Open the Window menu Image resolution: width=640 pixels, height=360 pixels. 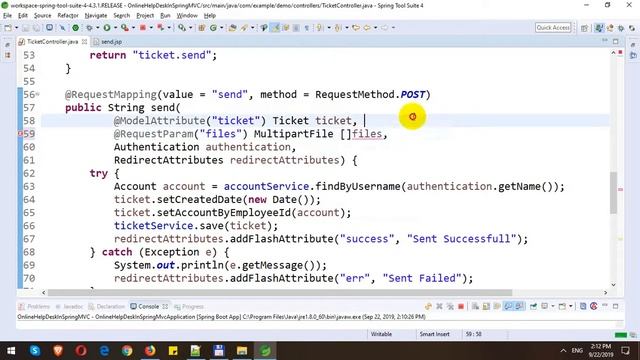pyautogui.click(x=187, y=16)
